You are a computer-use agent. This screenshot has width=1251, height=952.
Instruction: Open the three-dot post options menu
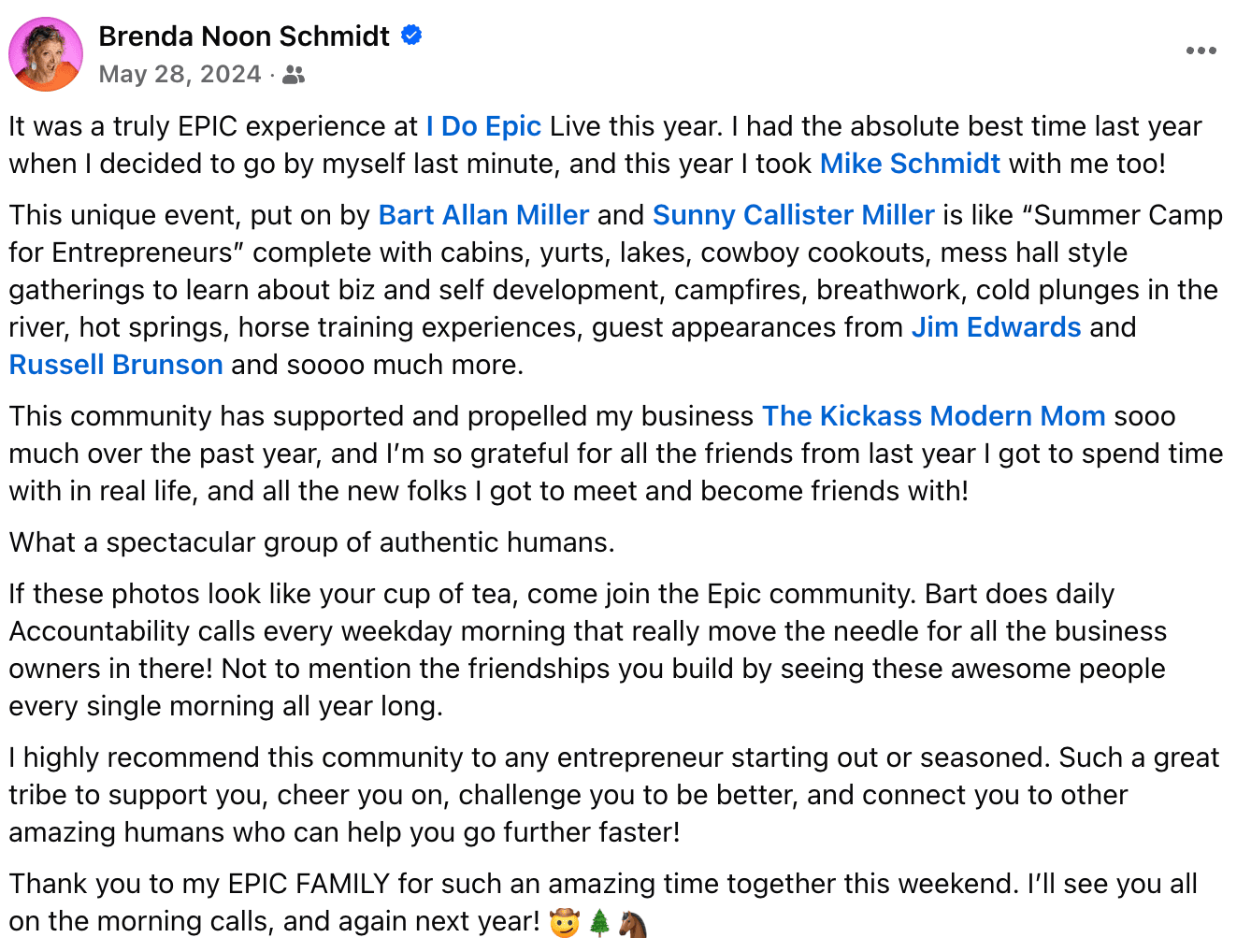(1201, 50)
